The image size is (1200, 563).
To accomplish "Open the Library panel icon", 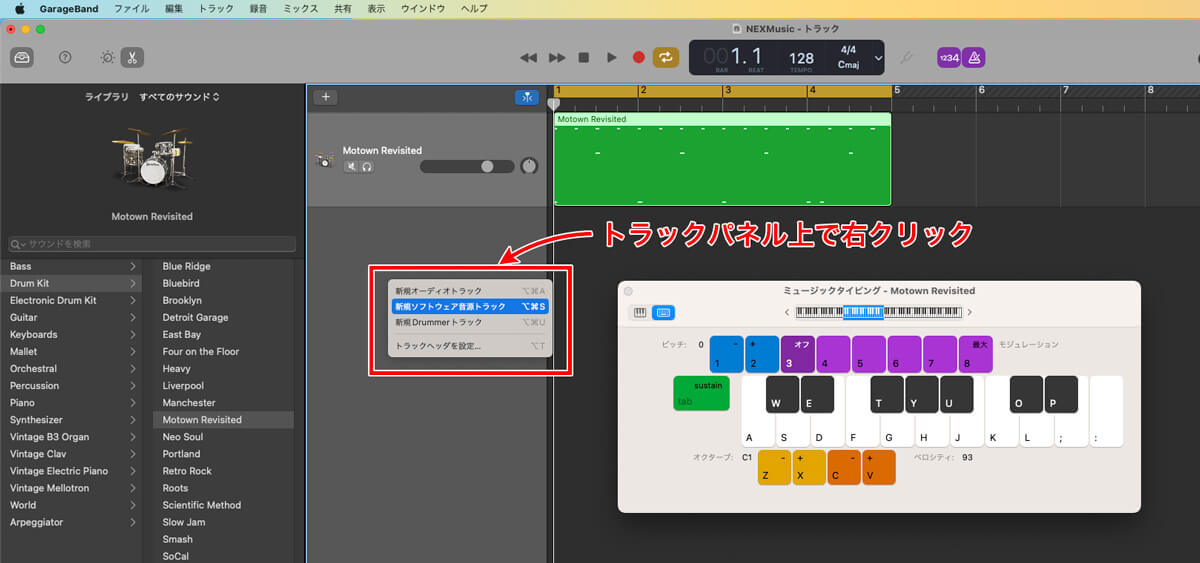I will pyautogui.click(x=22, y=58).
